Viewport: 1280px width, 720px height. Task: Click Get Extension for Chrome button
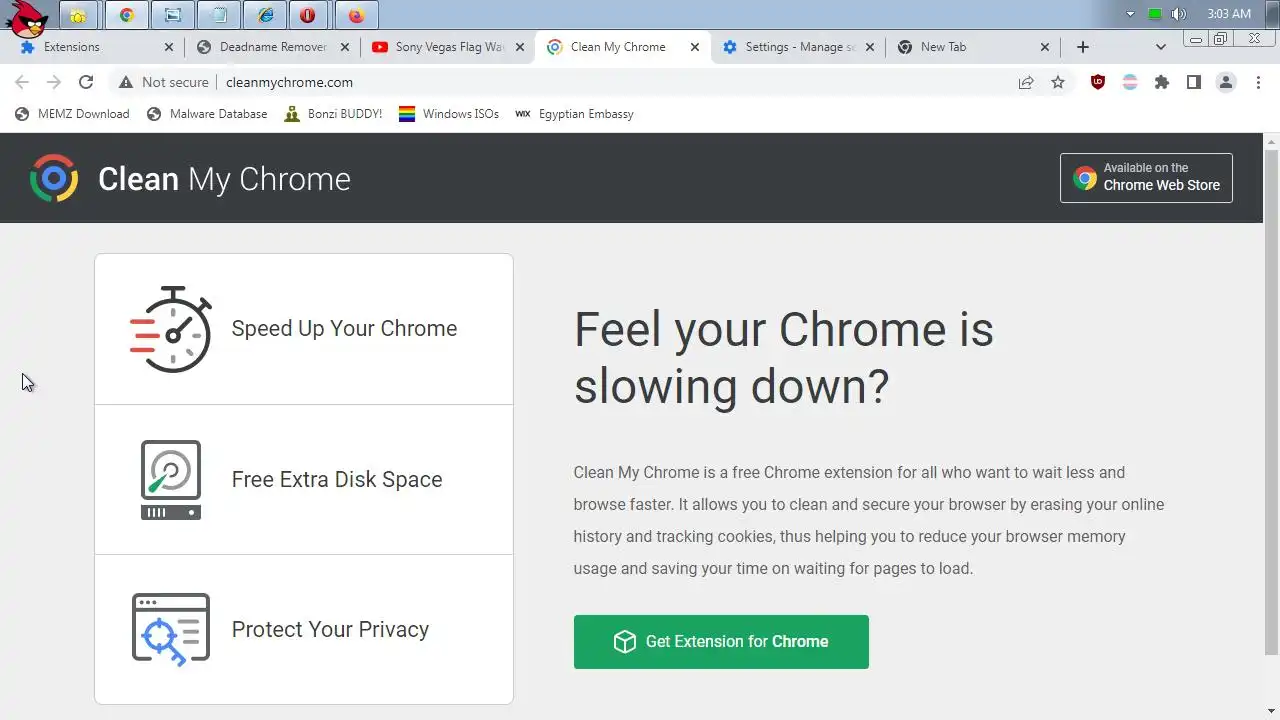click(721, 642)
